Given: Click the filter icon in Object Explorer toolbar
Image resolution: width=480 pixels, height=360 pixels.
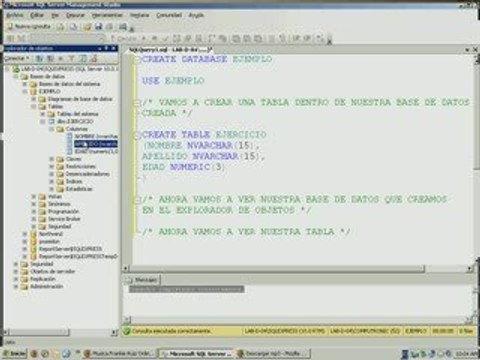Looking at the screenshot, I should (x=71, y=58).
